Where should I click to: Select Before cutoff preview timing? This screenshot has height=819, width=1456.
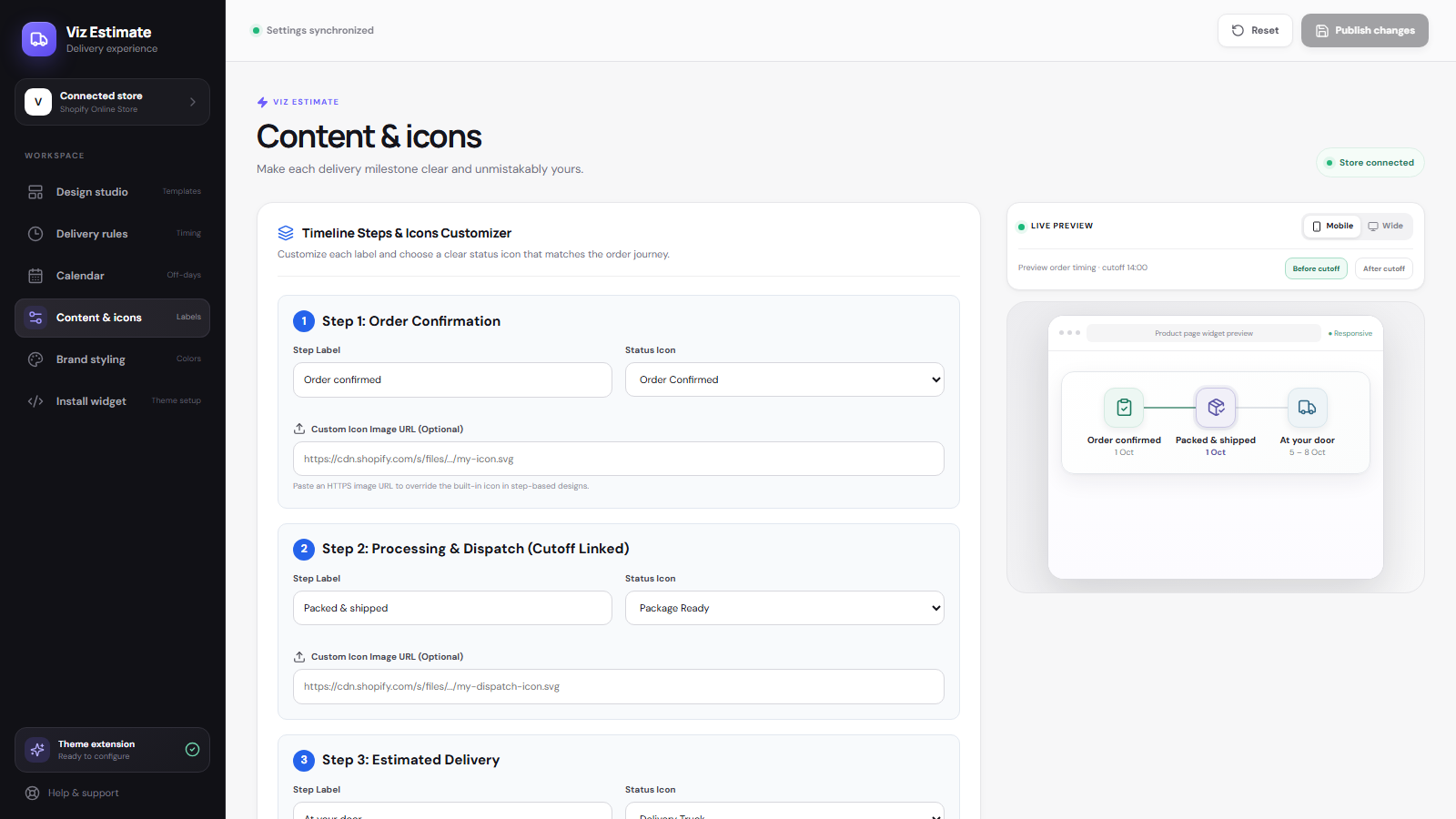pos(1316,268)
